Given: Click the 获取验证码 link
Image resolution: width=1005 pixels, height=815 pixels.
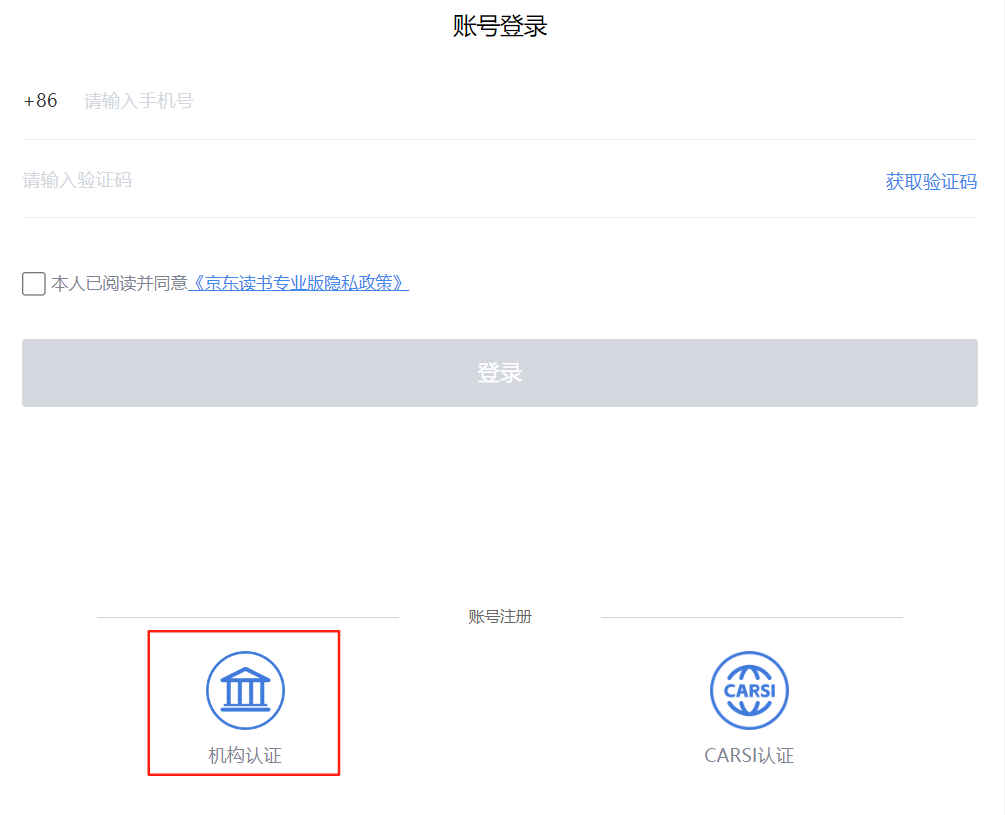Looking at the screenshot, I should click(930, 181).
